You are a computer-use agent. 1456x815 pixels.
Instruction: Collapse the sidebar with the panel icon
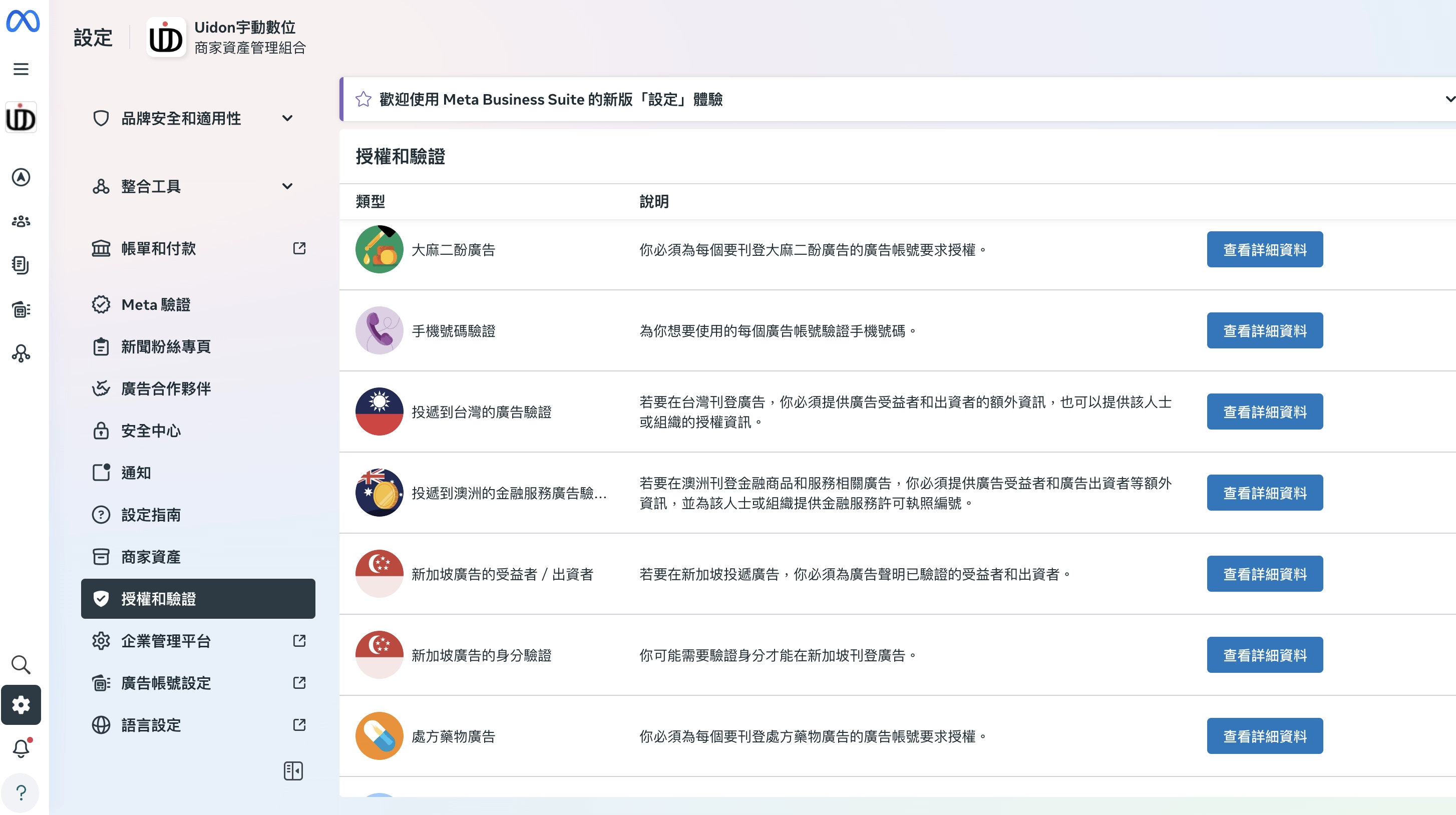293,771
